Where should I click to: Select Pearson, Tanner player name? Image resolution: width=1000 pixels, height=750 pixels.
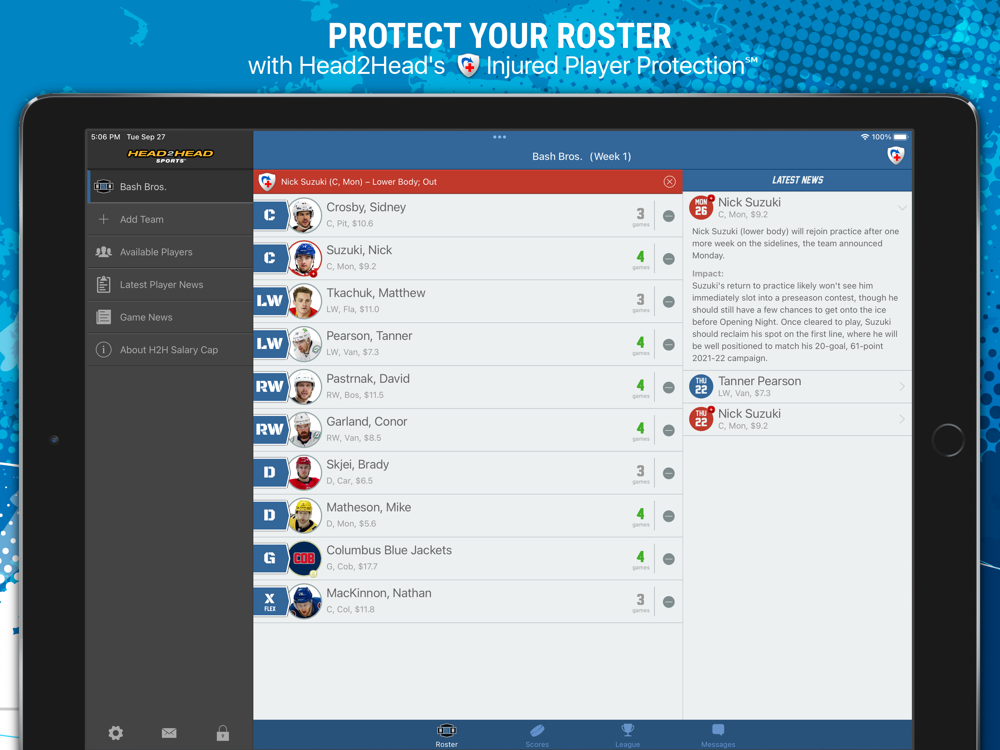(369, 335)
